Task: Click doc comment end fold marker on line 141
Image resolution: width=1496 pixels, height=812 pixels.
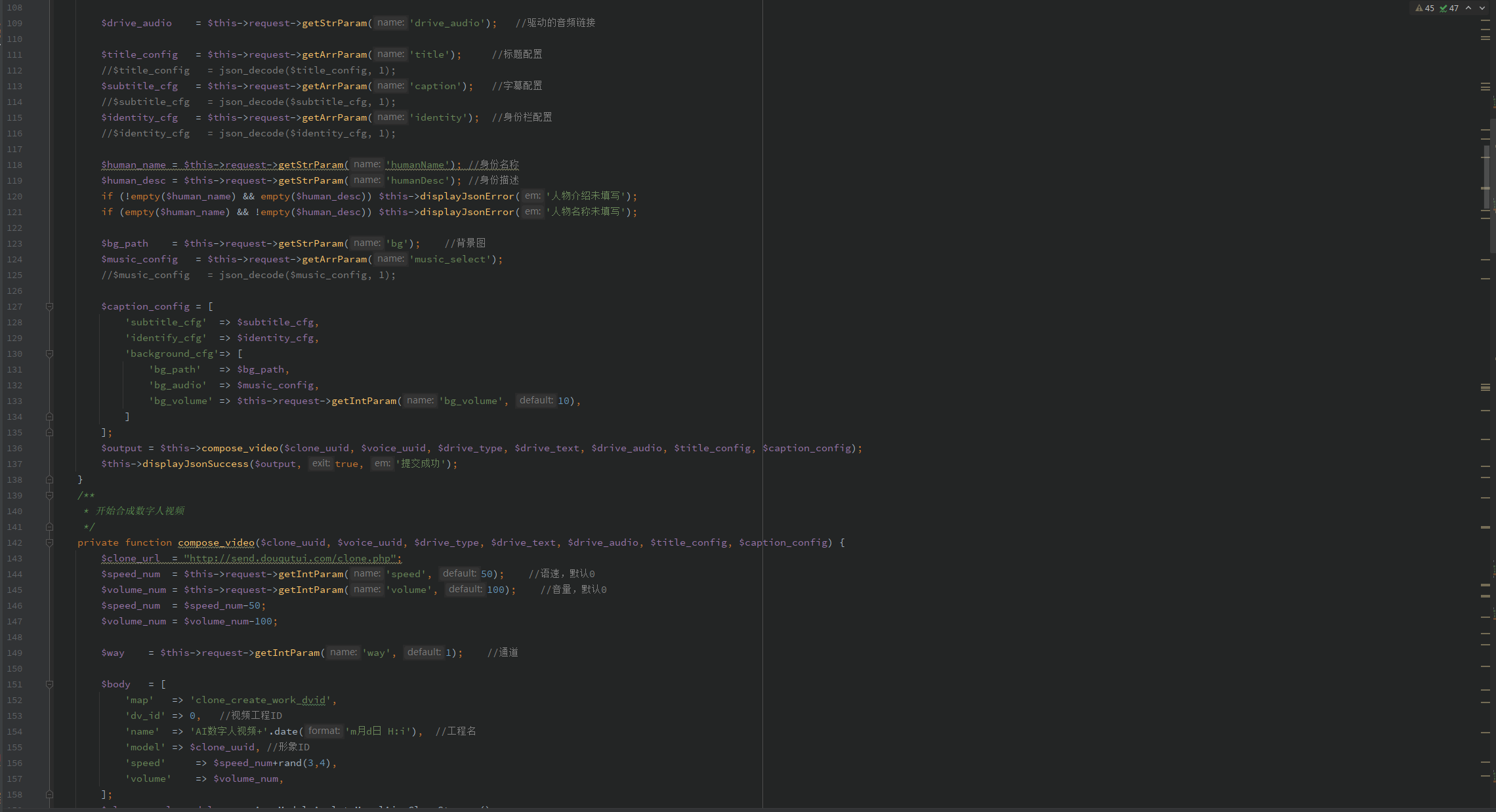Action: point(49,527)
